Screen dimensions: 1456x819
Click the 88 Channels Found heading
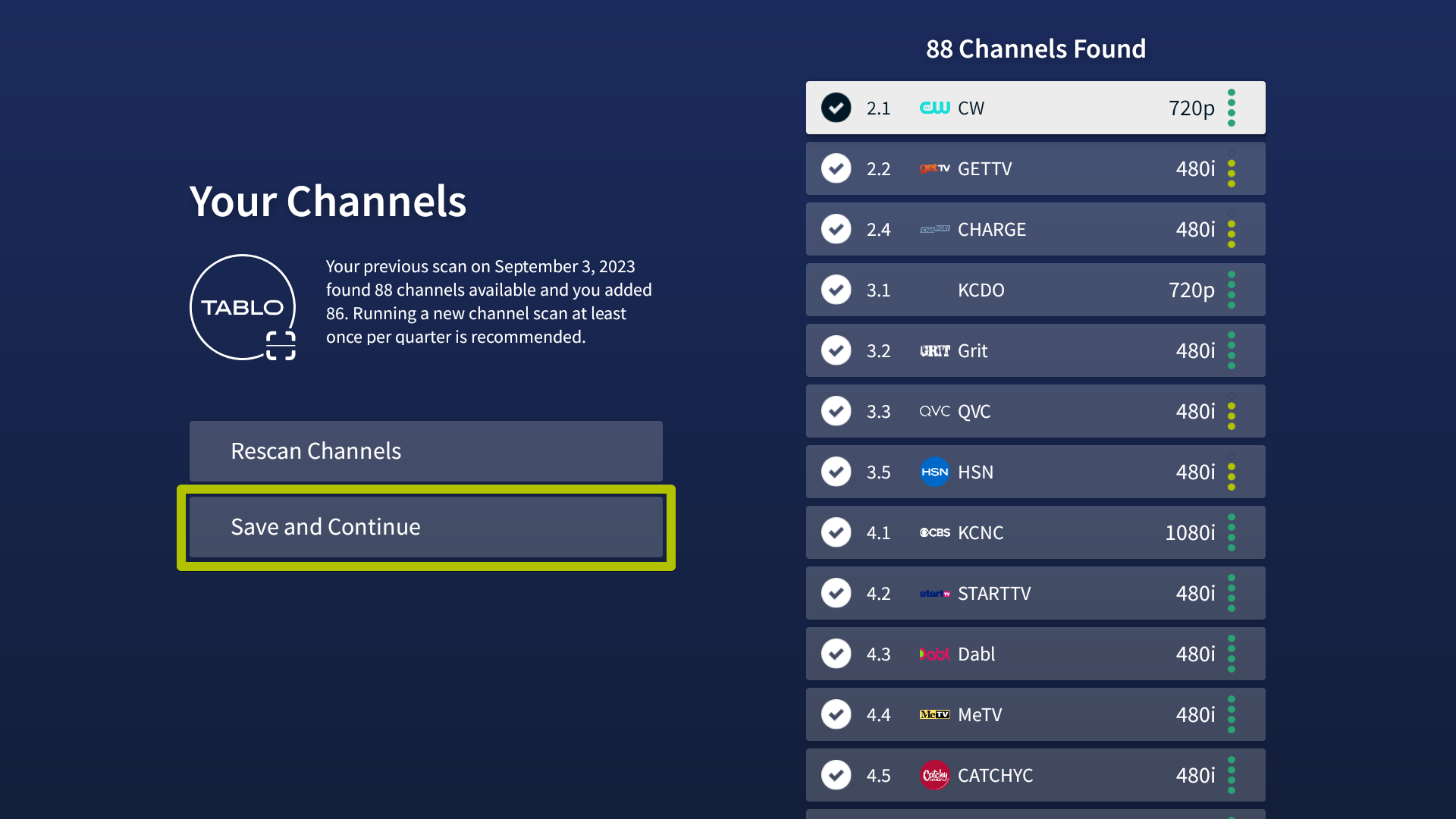(1036, 49)
